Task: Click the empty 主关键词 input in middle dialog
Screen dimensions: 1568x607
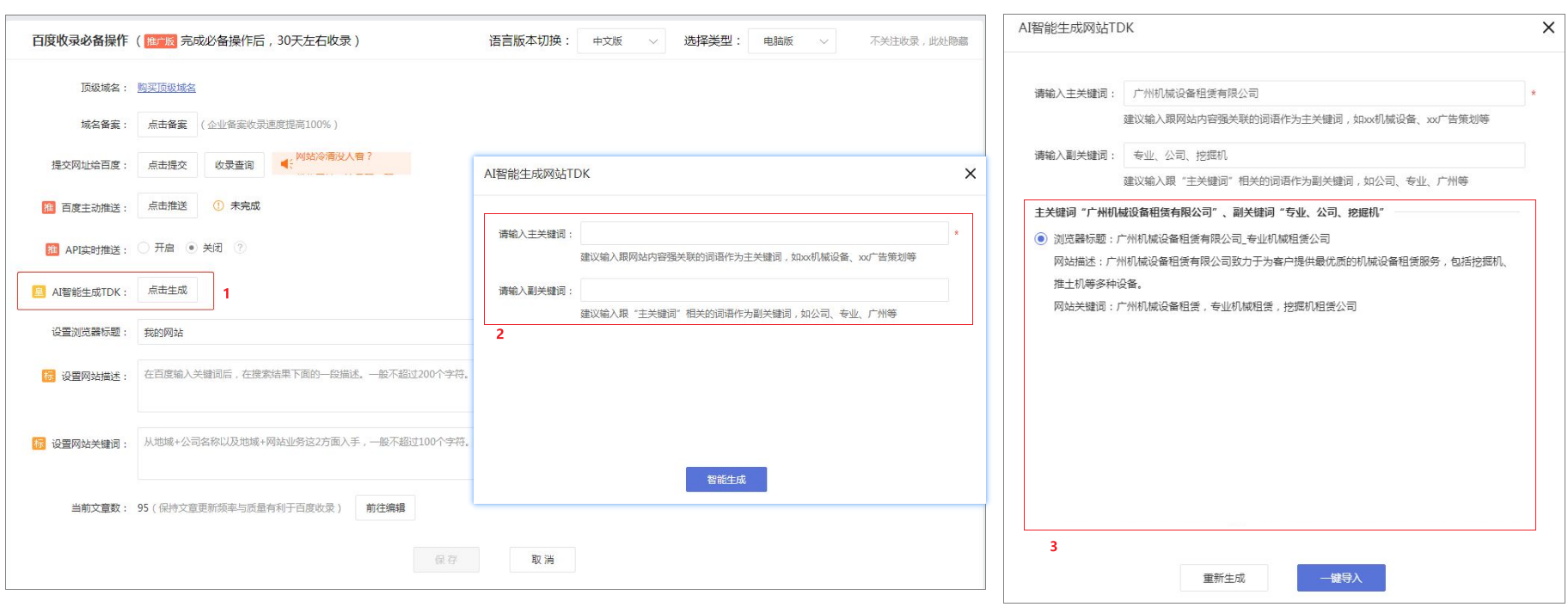Action: click(x=764, y=233)
